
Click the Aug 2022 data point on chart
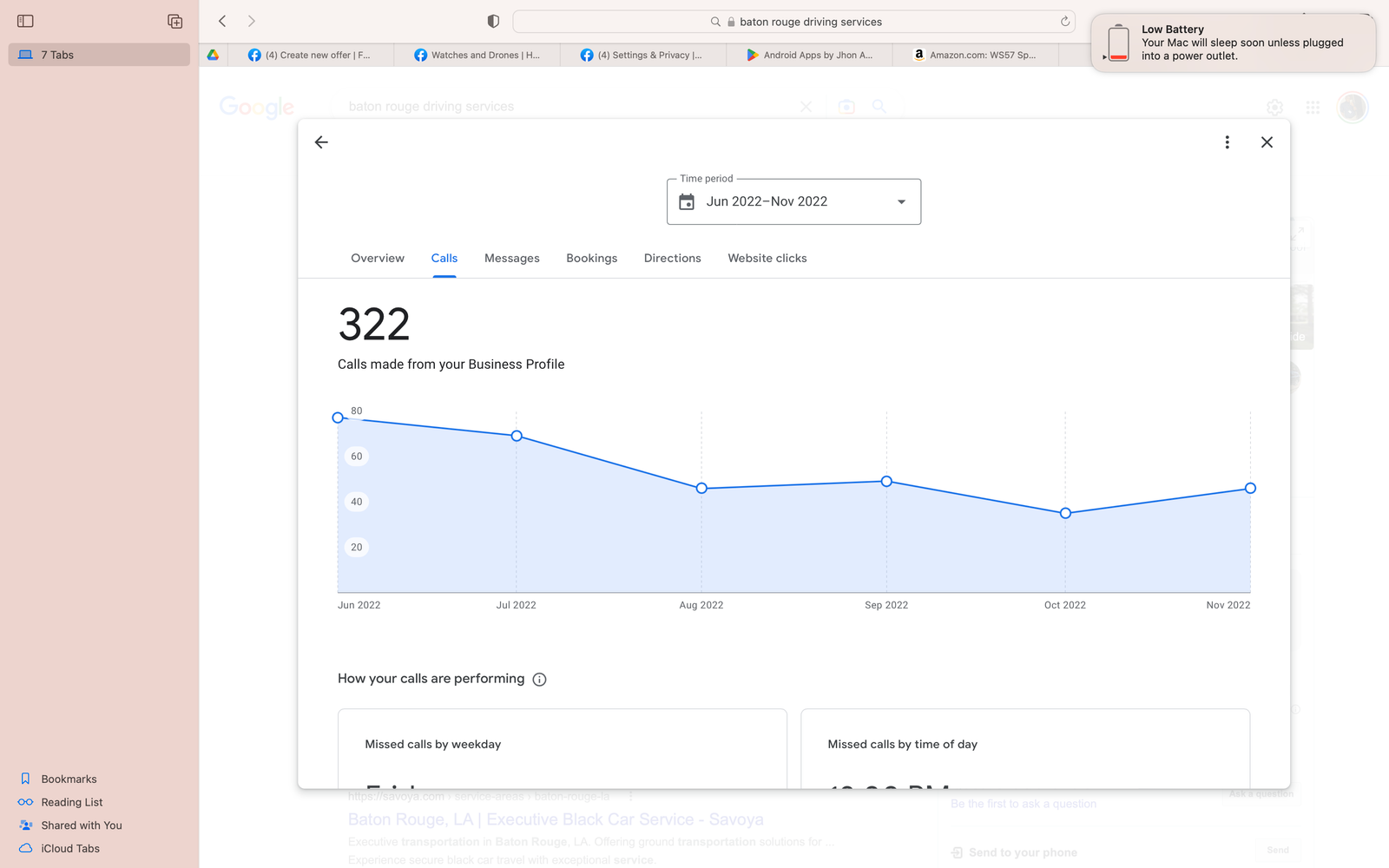[x=701, y=489]
